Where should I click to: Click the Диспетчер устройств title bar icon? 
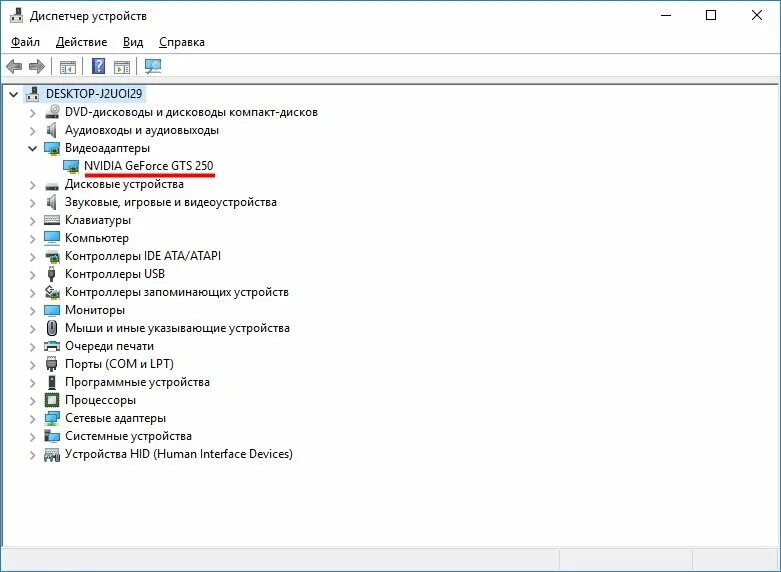coord(16,15)
